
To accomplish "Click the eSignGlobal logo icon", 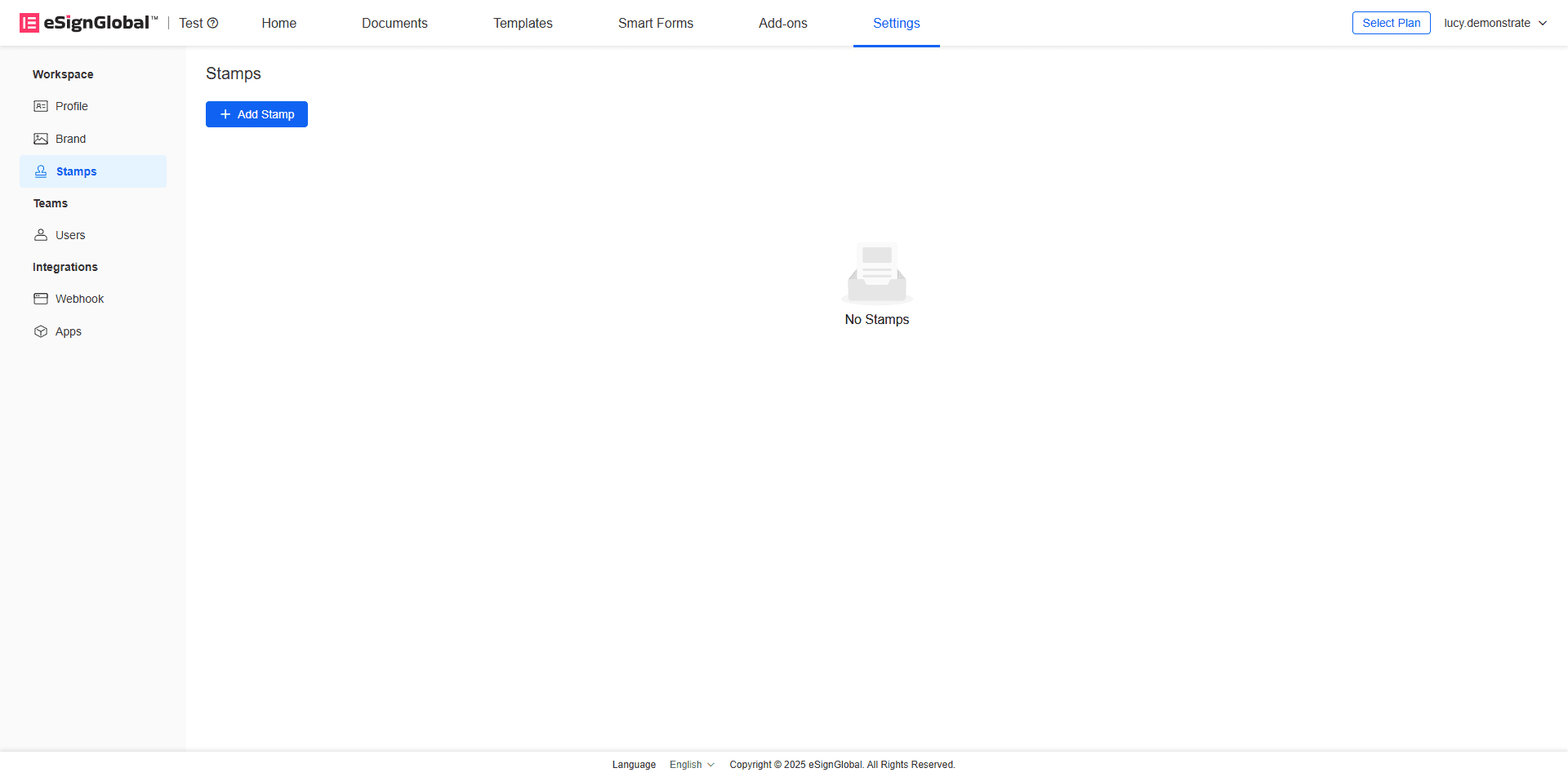I will [x=29, y=23].
